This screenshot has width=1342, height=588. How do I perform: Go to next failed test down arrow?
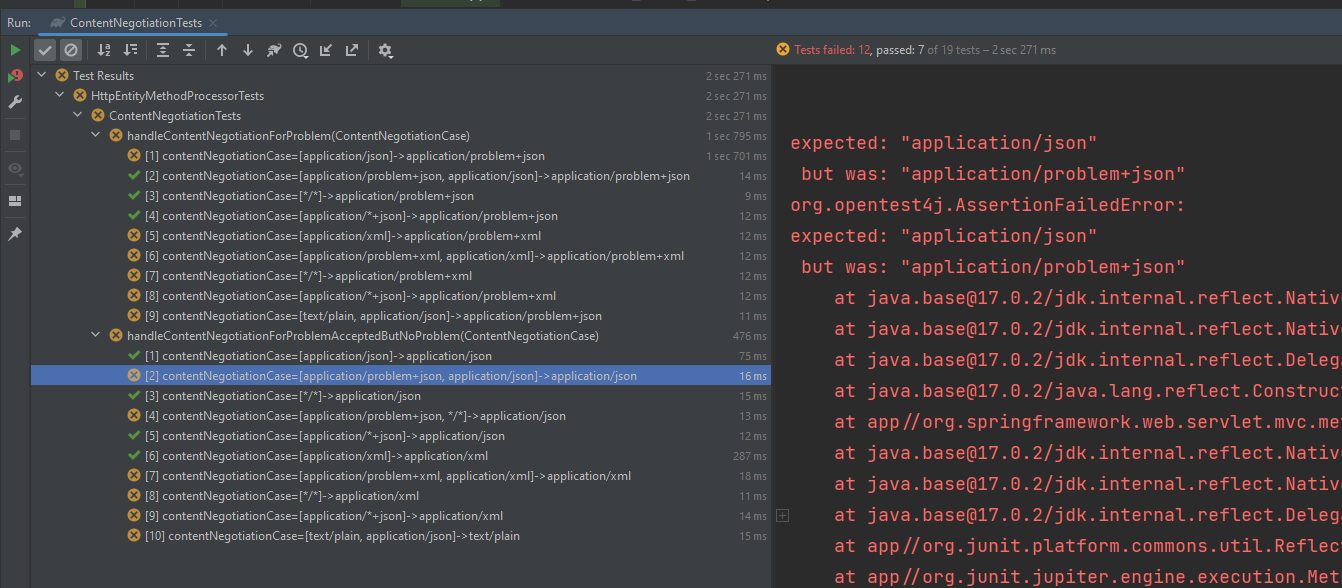coord(248,50)
